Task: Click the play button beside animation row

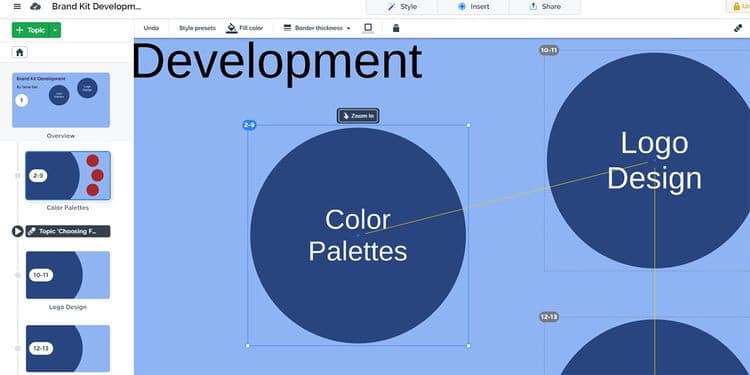Action: tap(18, 232)
